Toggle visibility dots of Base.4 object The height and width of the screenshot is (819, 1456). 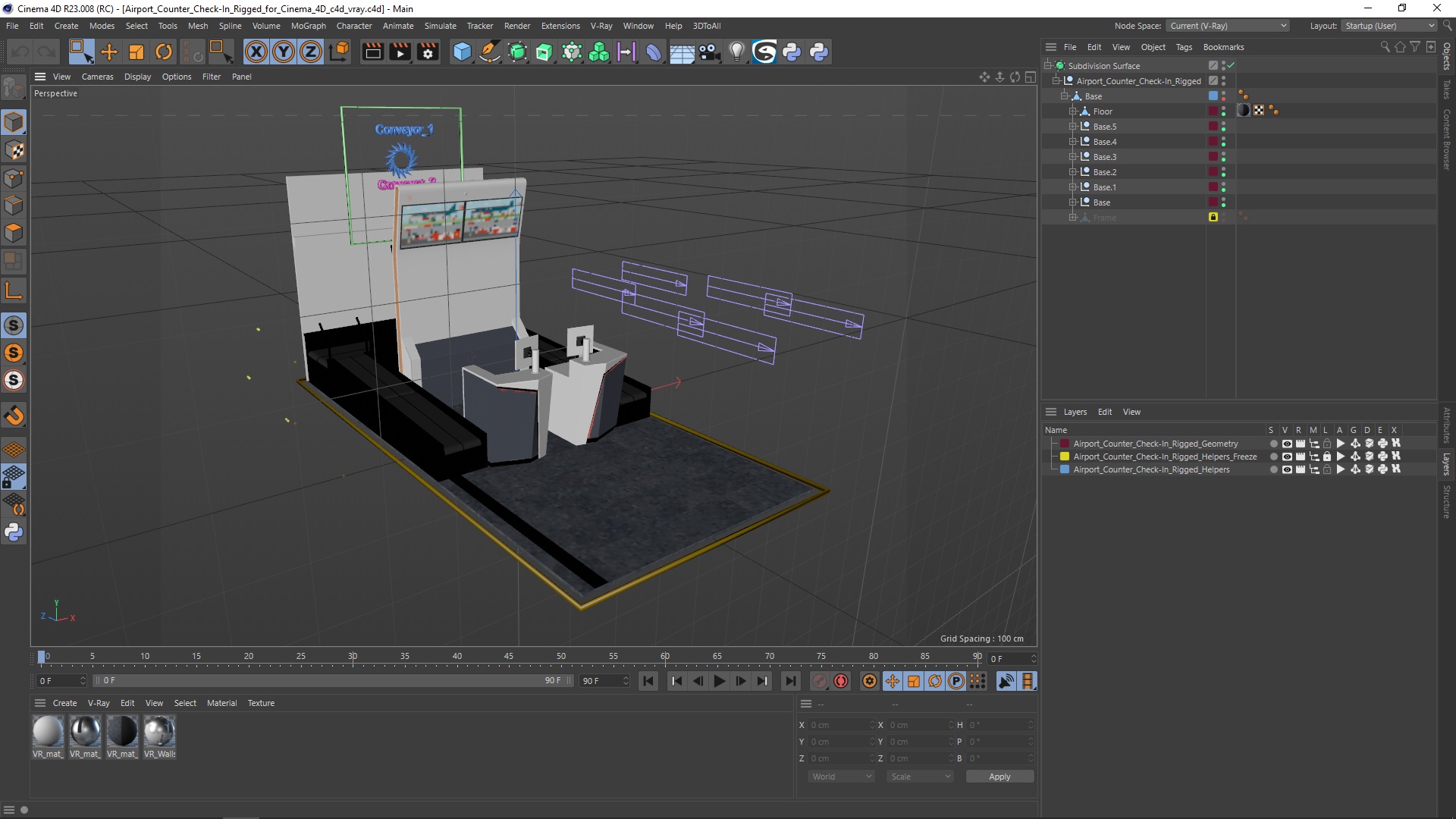coord(1223,142)
